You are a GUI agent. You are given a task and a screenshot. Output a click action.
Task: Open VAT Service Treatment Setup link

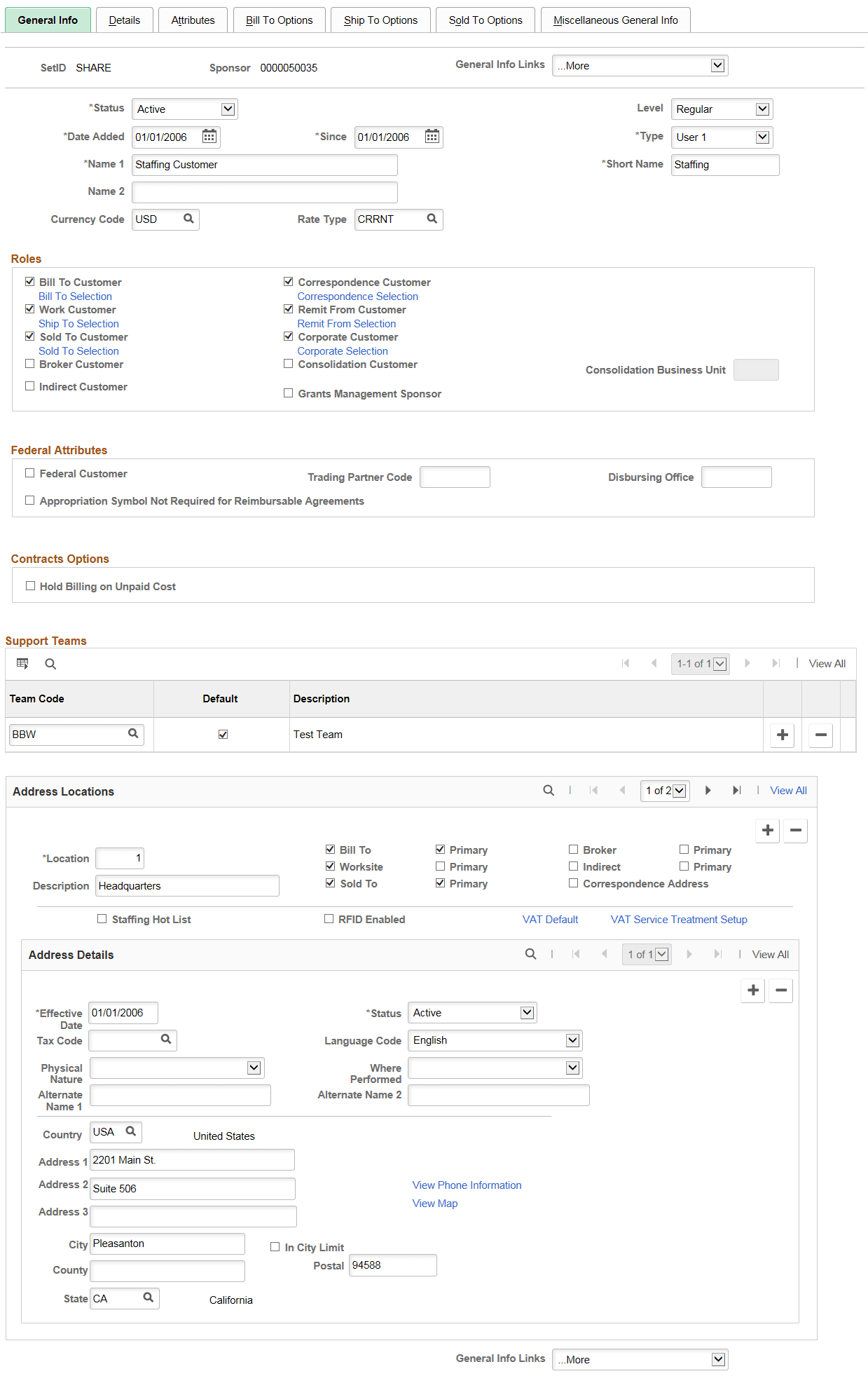pyautogui.click(x=679, y=920)
